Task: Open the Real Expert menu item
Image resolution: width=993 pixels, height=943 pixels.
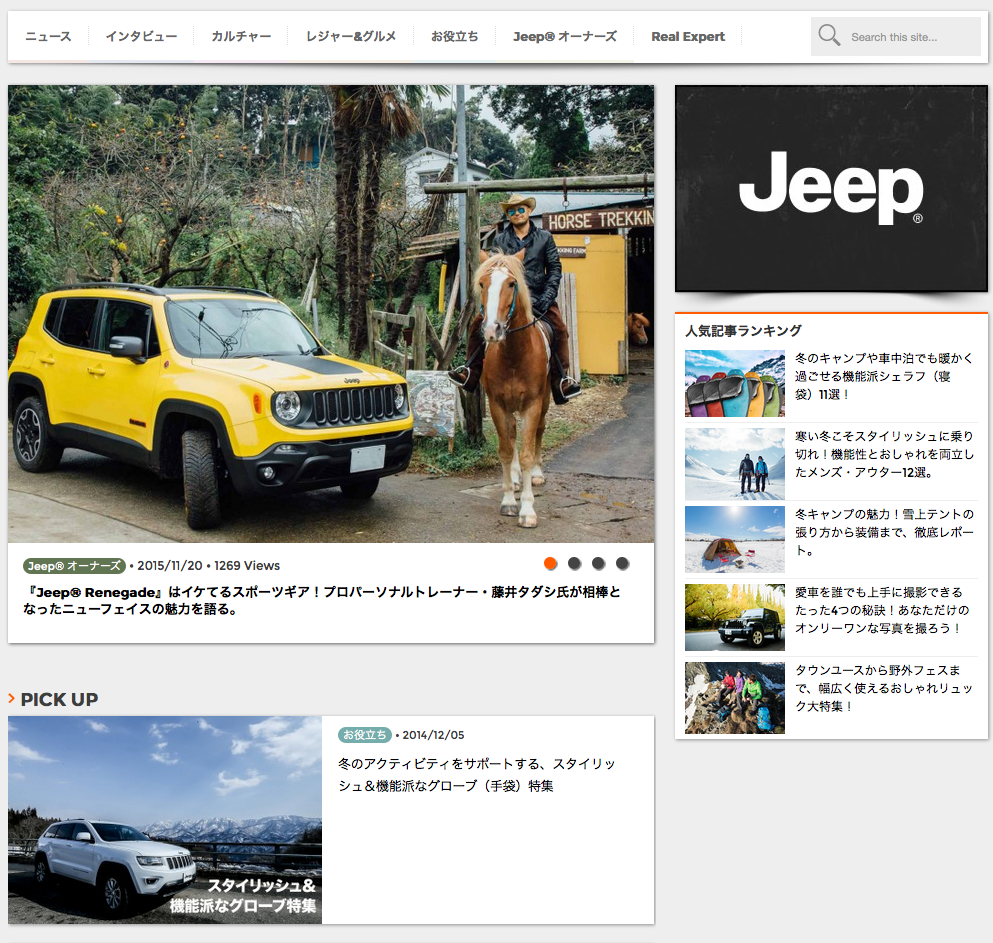Action: tap(688, 37)
